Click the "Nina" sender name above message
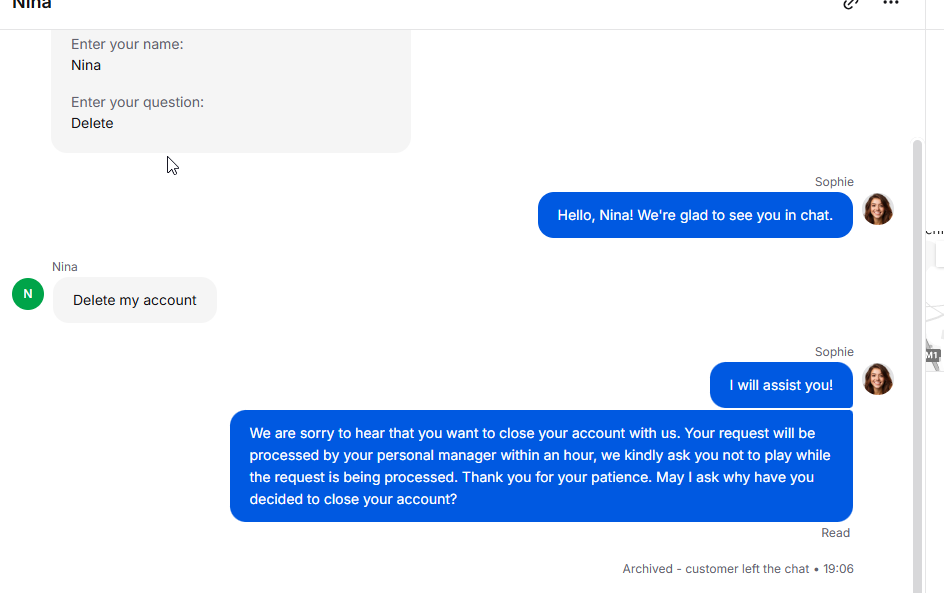This screenshot has height=593, width=944. tap(65, 267)
